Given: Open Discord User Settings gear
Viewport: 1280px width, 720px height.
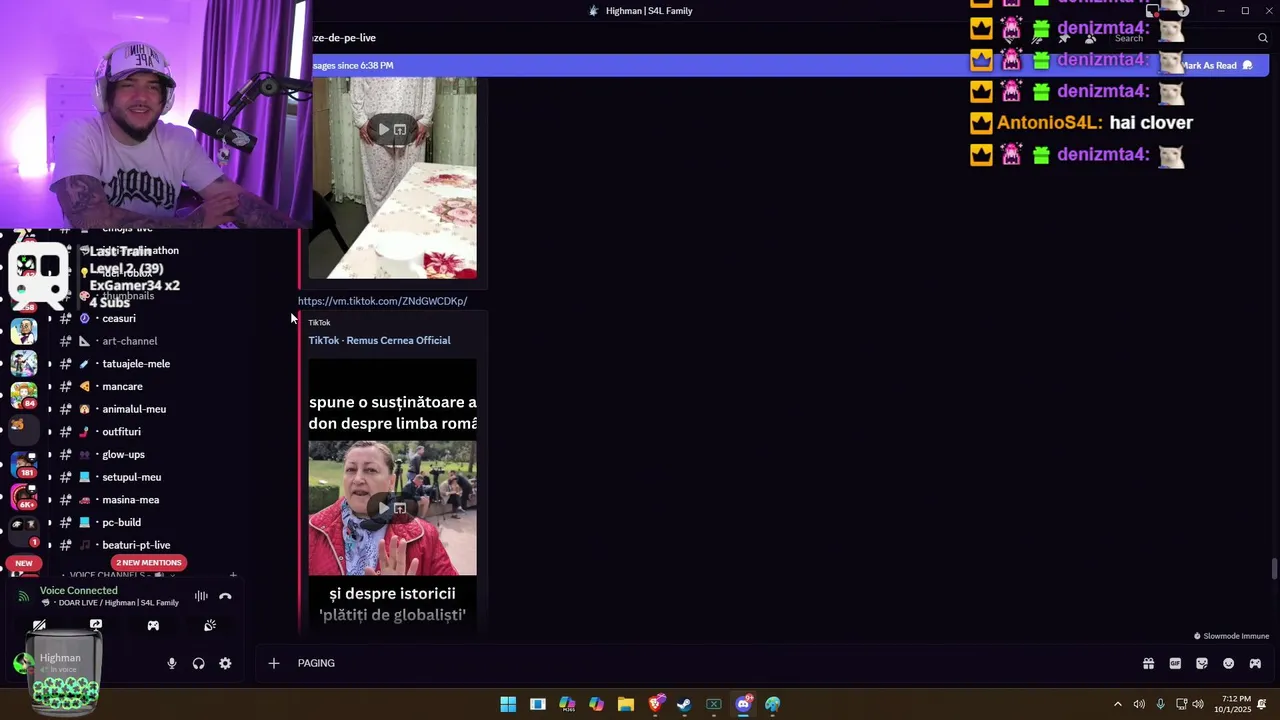Looking at the screenshot, I should coord(225,663).
